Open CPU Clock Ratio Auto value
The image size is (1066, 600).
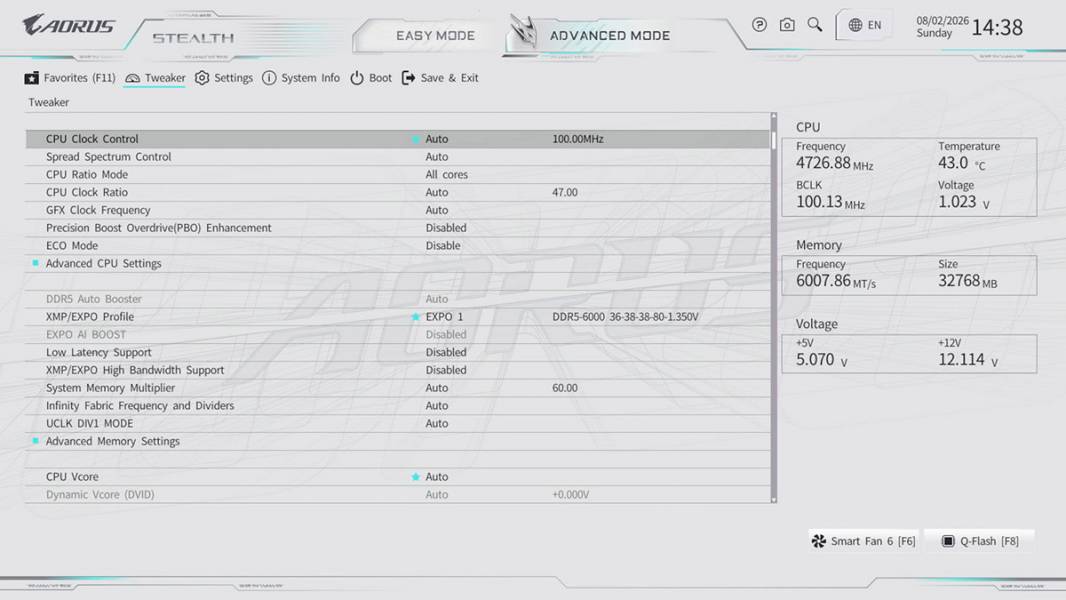[436, 192]
